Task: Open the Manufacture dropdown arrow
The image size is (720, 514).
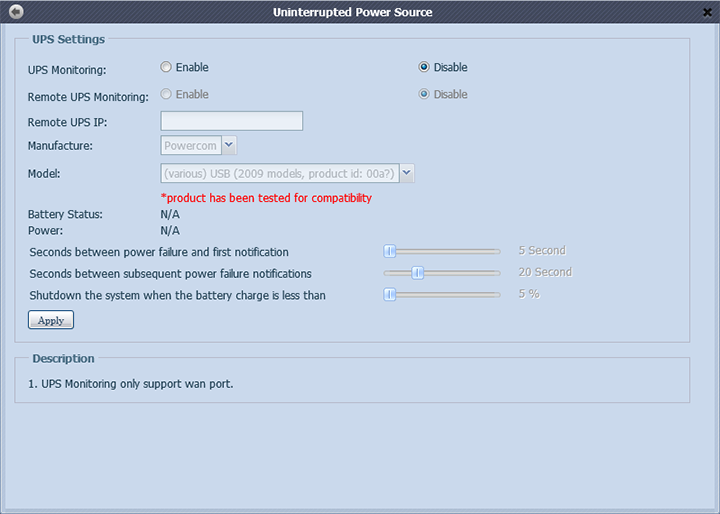Action: click(x=229, y=146)
